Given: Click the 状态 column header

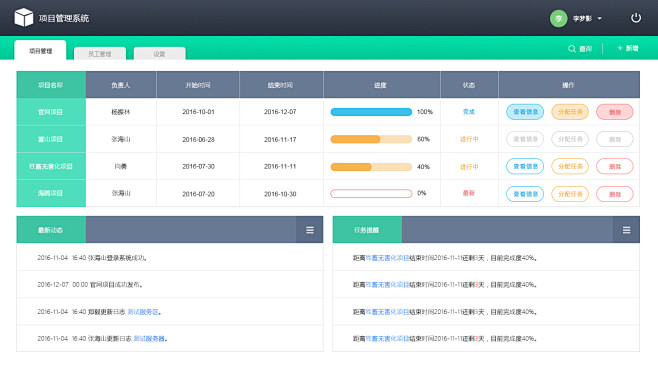Looking at the screenshot, I should 469,85.
